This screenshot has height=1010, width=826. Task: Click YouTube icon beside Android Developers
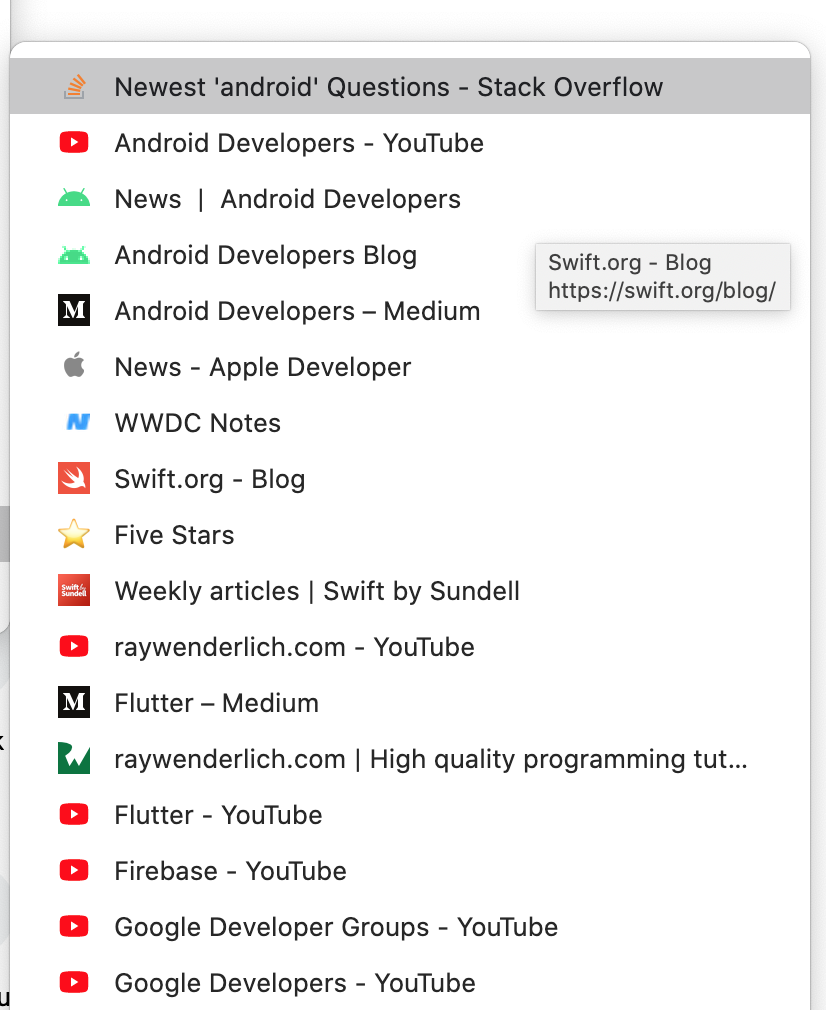[x=74, y=142]
